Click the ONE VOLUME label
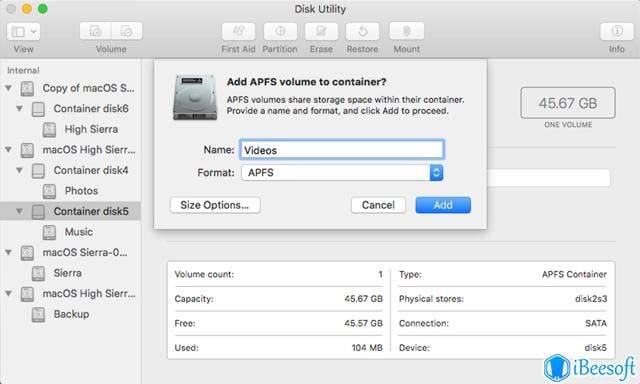The width and height of the screenshot is (640, 384). pos(568,125)
